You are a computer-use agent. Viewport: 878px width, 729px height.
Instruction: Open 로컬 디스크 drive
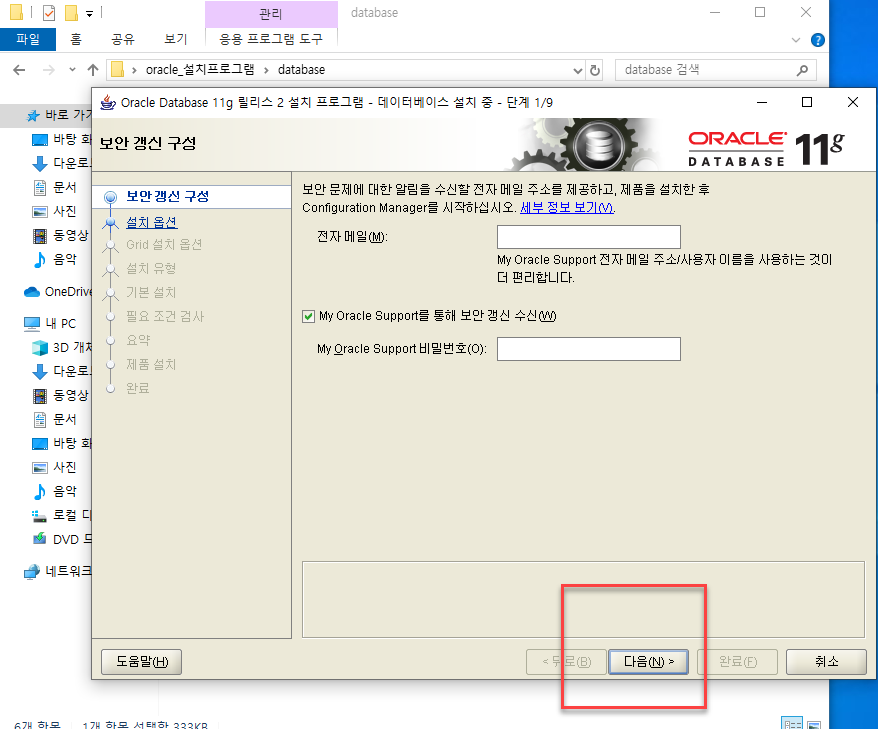61,515
